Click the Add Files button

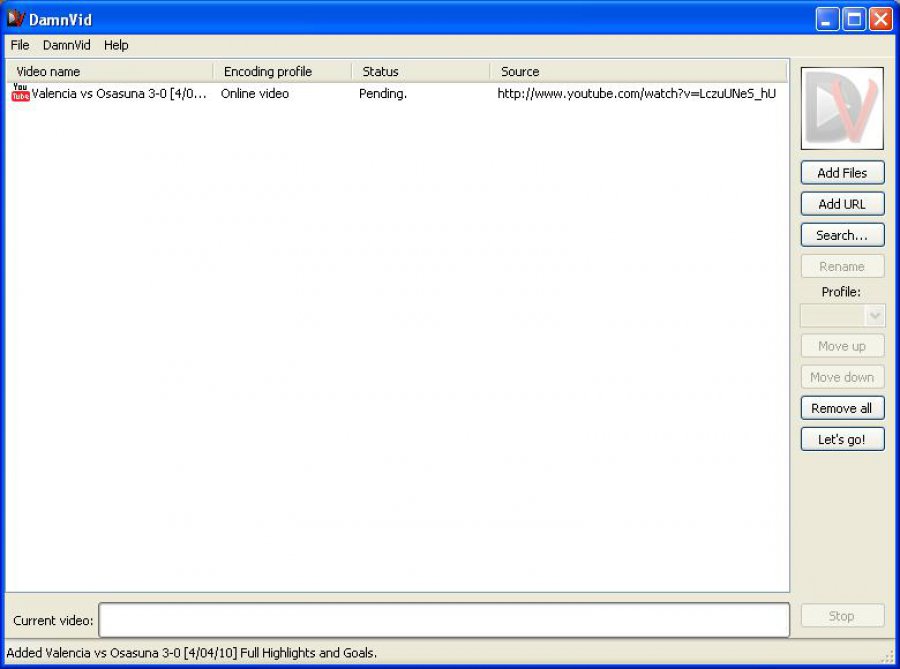pos(842,173)
